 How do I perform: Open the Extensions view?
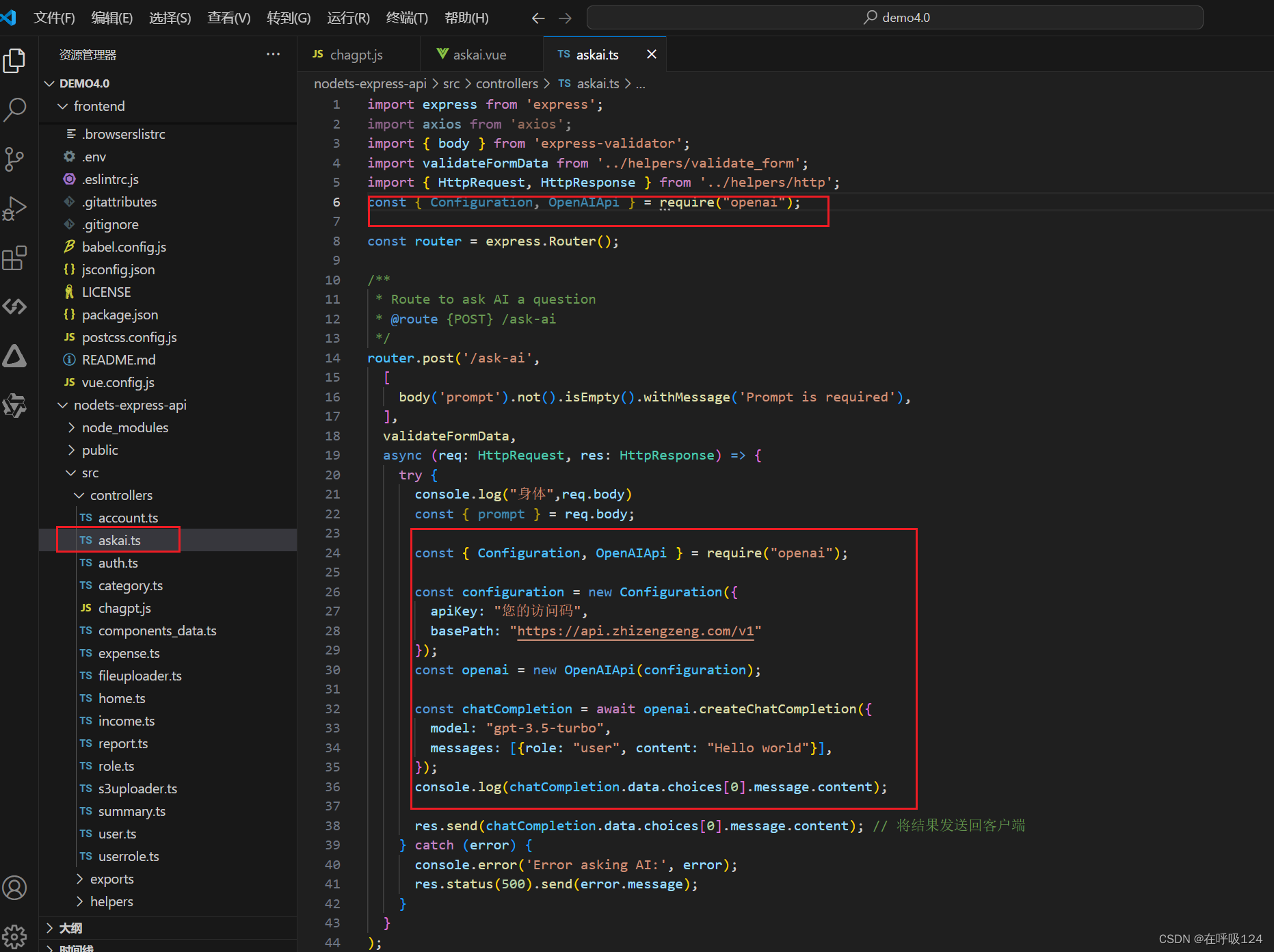pyautogui.click(x=14, y=258)
